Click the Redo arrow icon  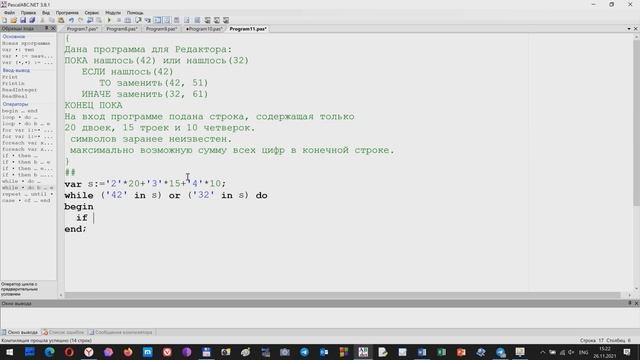tap(80, 20)
